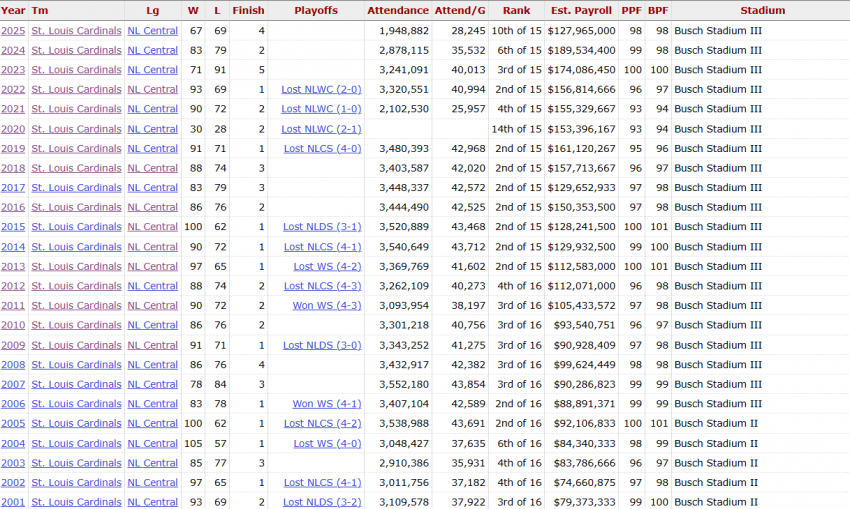Screen dimensions: 850x509
Task: Open NL Central link in 2001 row
Action: pos(152,502)
